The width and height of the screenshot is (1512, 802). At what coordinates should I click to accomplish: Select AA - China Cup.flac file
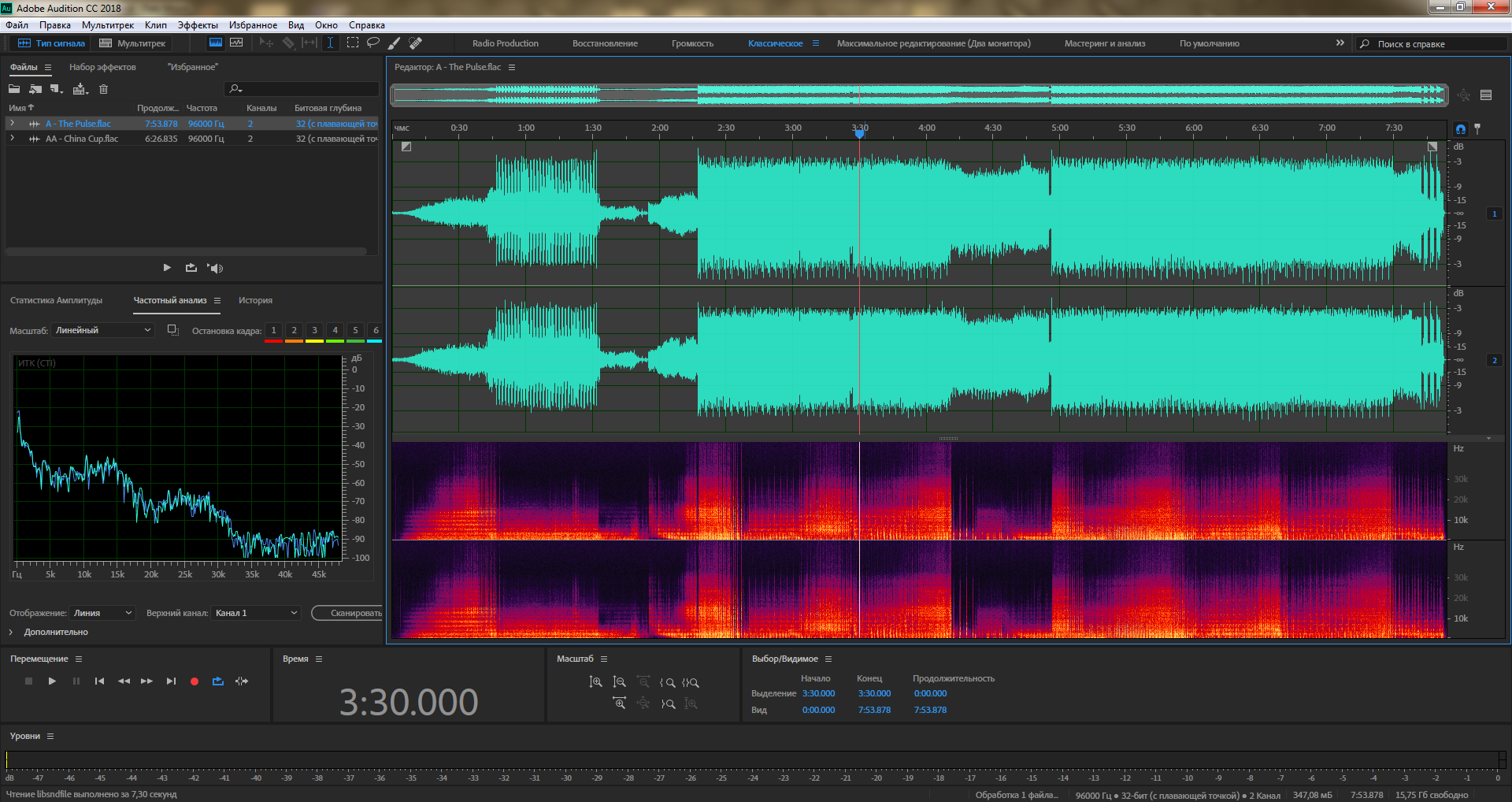tap(82, 139)
